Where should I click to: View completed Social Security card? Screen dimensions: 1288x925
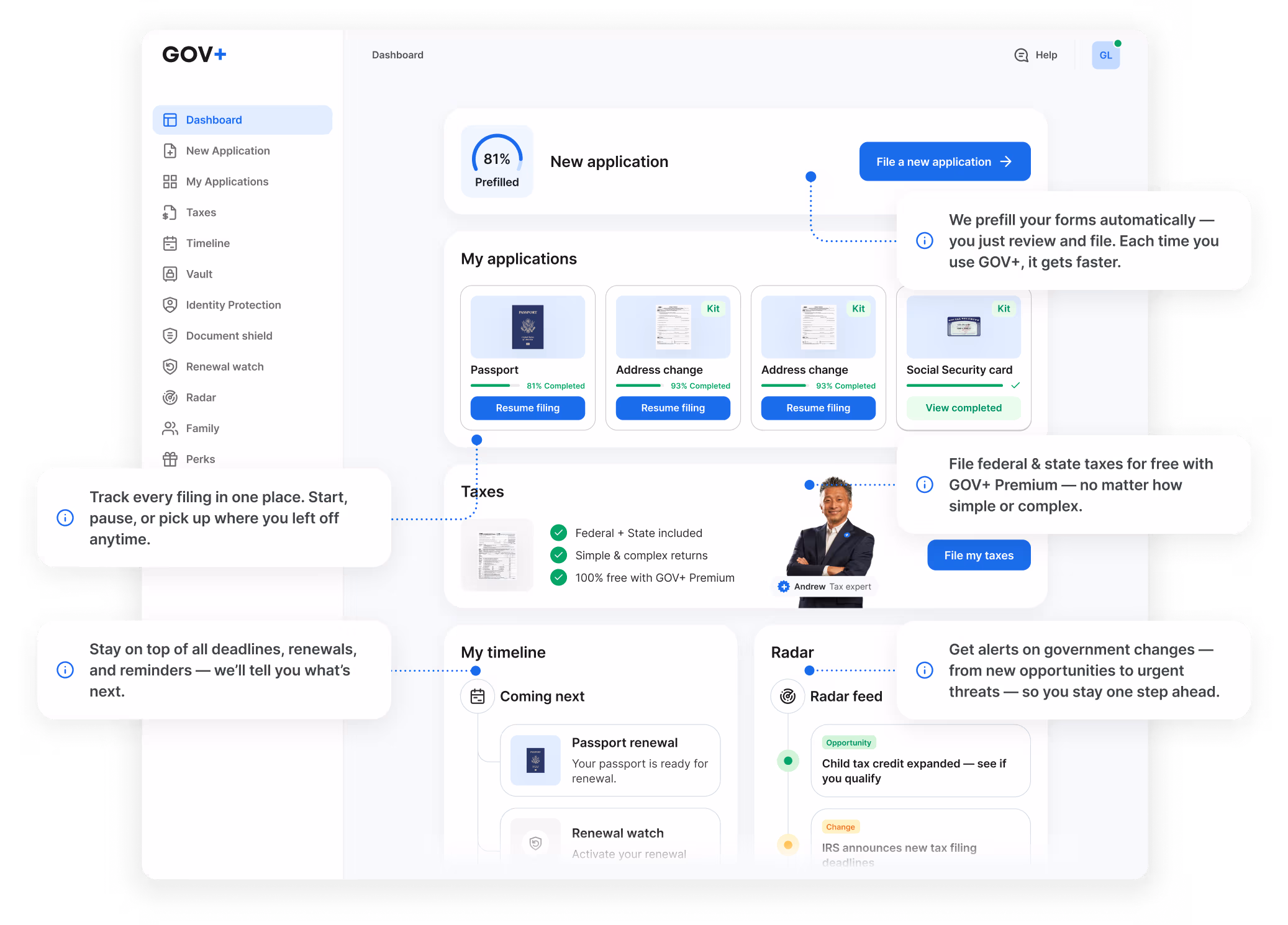tap(963, 408)
